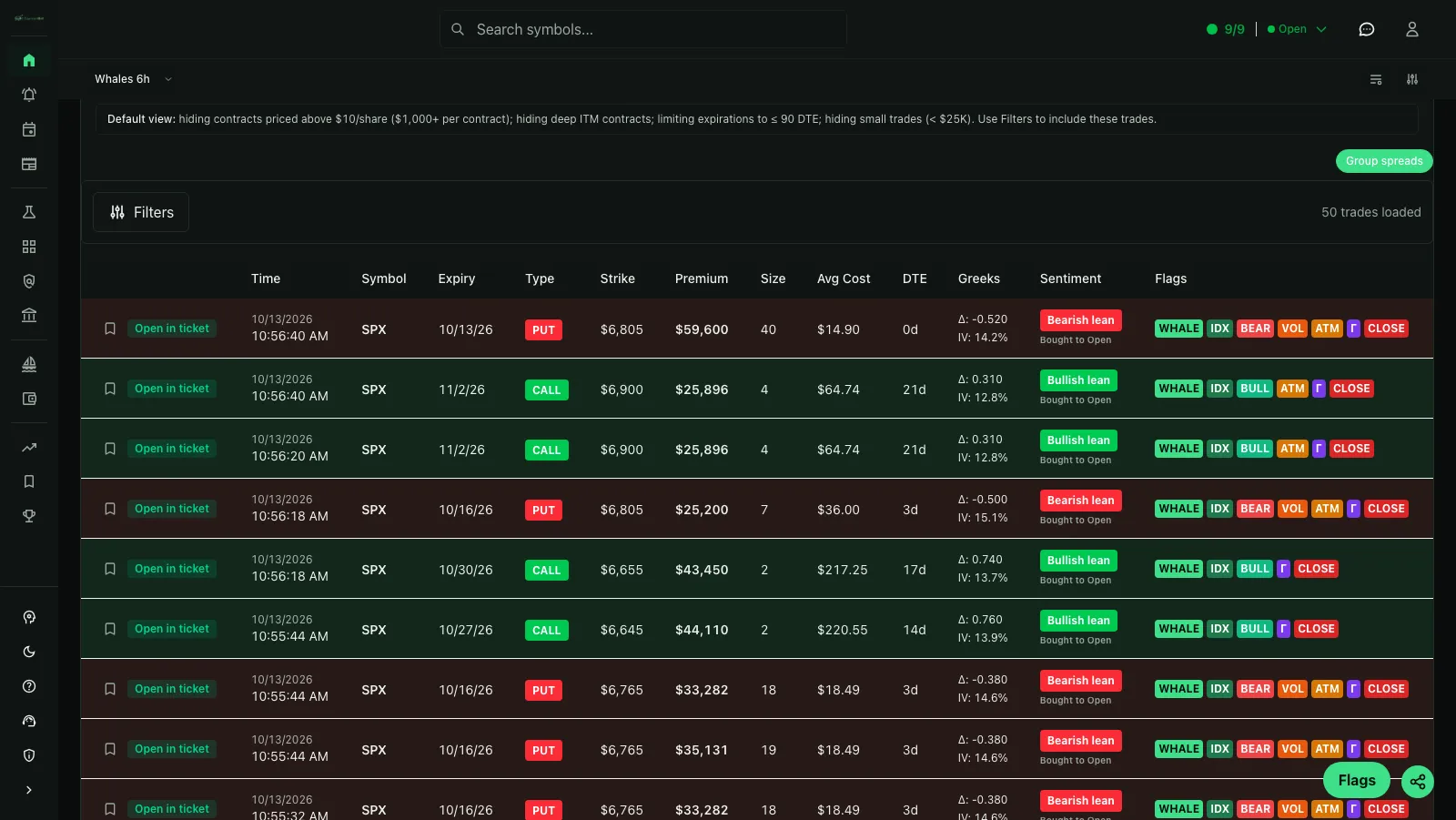Open the flask lab icon in sidebar
Screen dimensions: 1456x820
pos(29,212)
